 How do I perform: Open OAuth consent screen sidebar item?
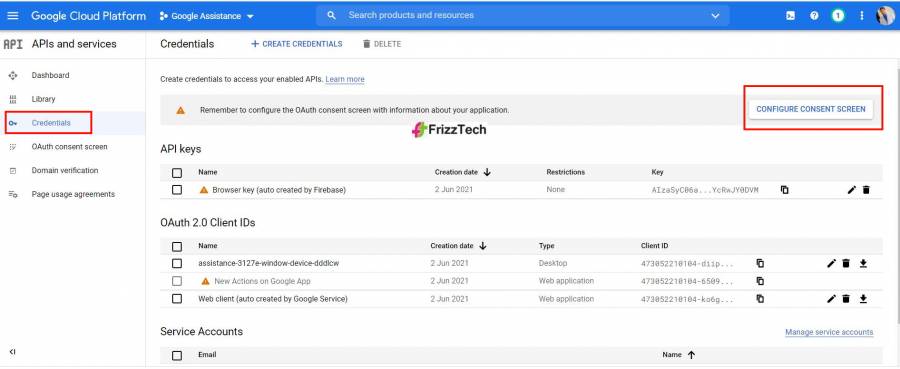pos(69,147)
